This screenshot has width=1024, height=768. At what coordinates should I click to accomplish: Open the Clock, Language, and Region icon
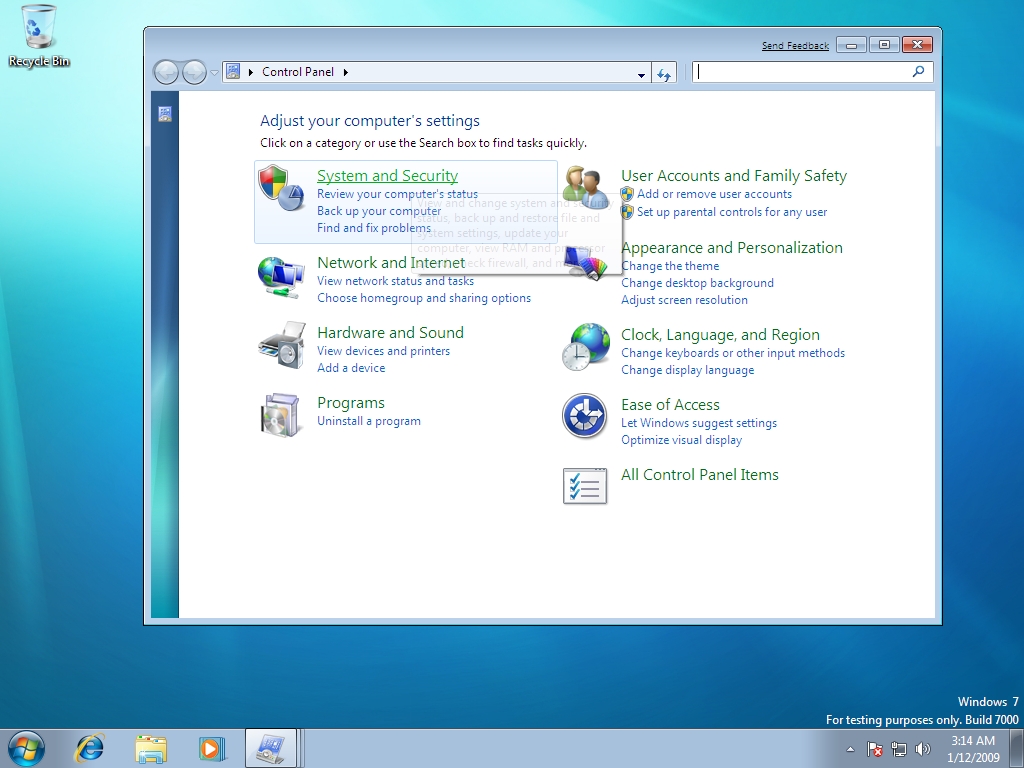coord(585,347)
